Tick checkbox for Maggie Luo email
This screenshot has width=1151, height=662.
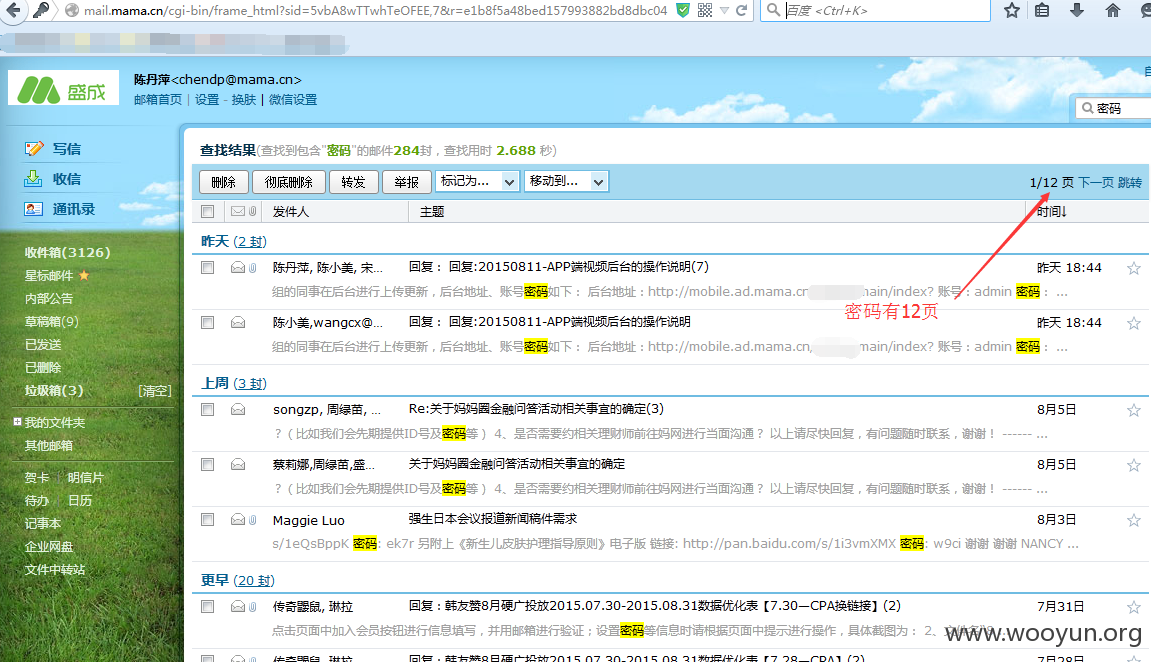point(208,519)
